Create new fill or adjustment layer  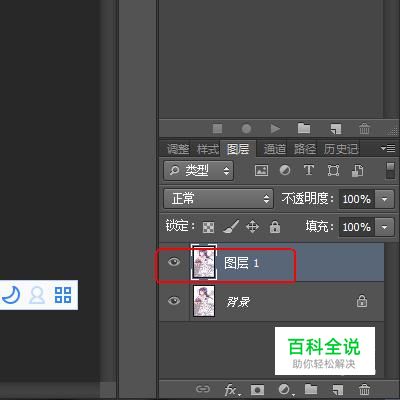pos(285,389)
